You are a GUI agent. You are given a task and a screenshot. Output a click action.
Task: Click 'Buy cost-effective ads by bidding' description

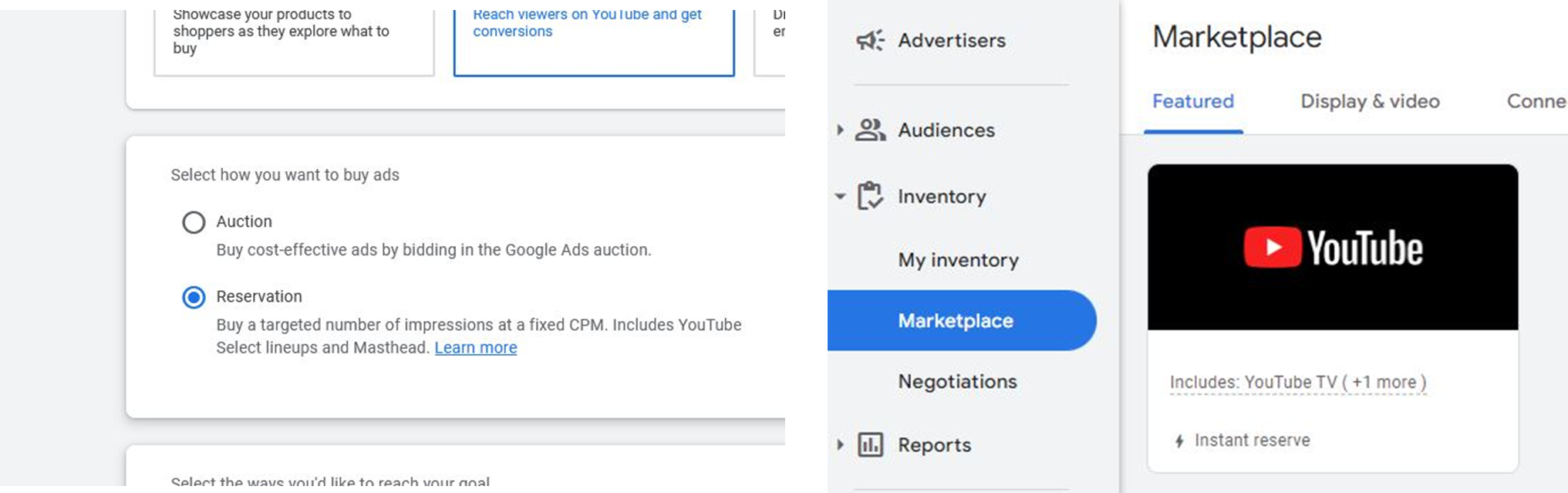click(x=433, y=250)
